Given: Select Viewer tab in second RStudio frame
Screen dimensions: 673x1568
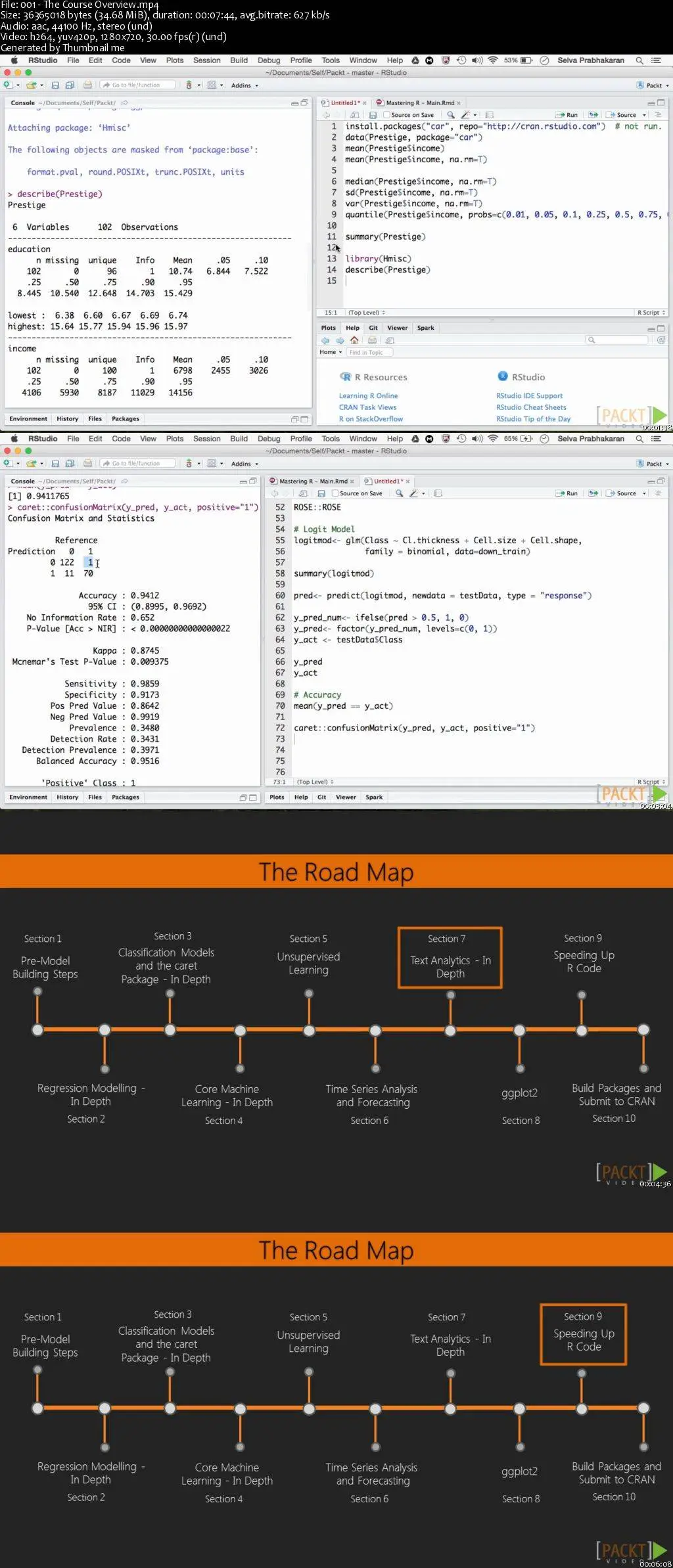Looking at the screenshot, I should [x=346, y=797].
